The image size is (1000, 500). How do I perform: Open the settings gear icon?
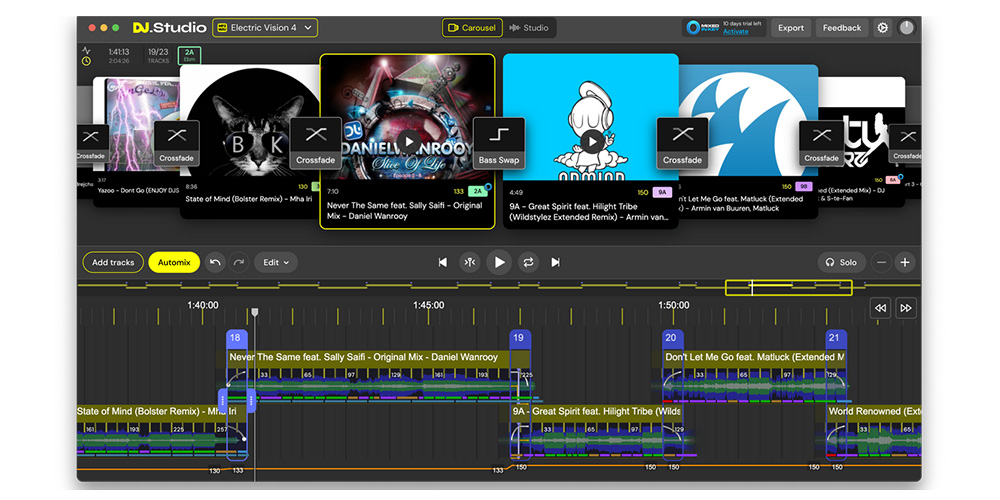tap(882, 28)
